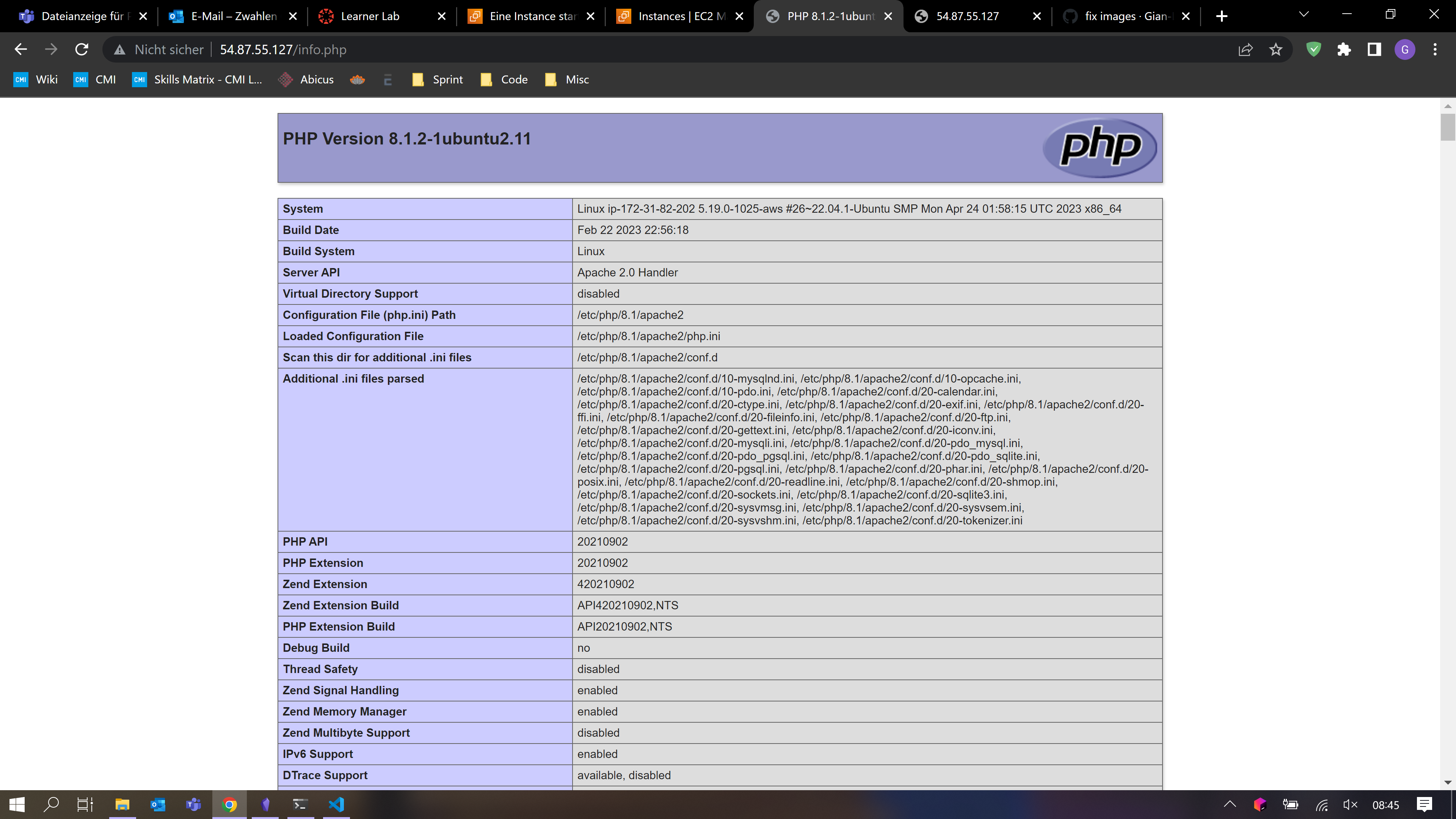
Task: Go back to previous page
Action: click(x=21, y=50)
